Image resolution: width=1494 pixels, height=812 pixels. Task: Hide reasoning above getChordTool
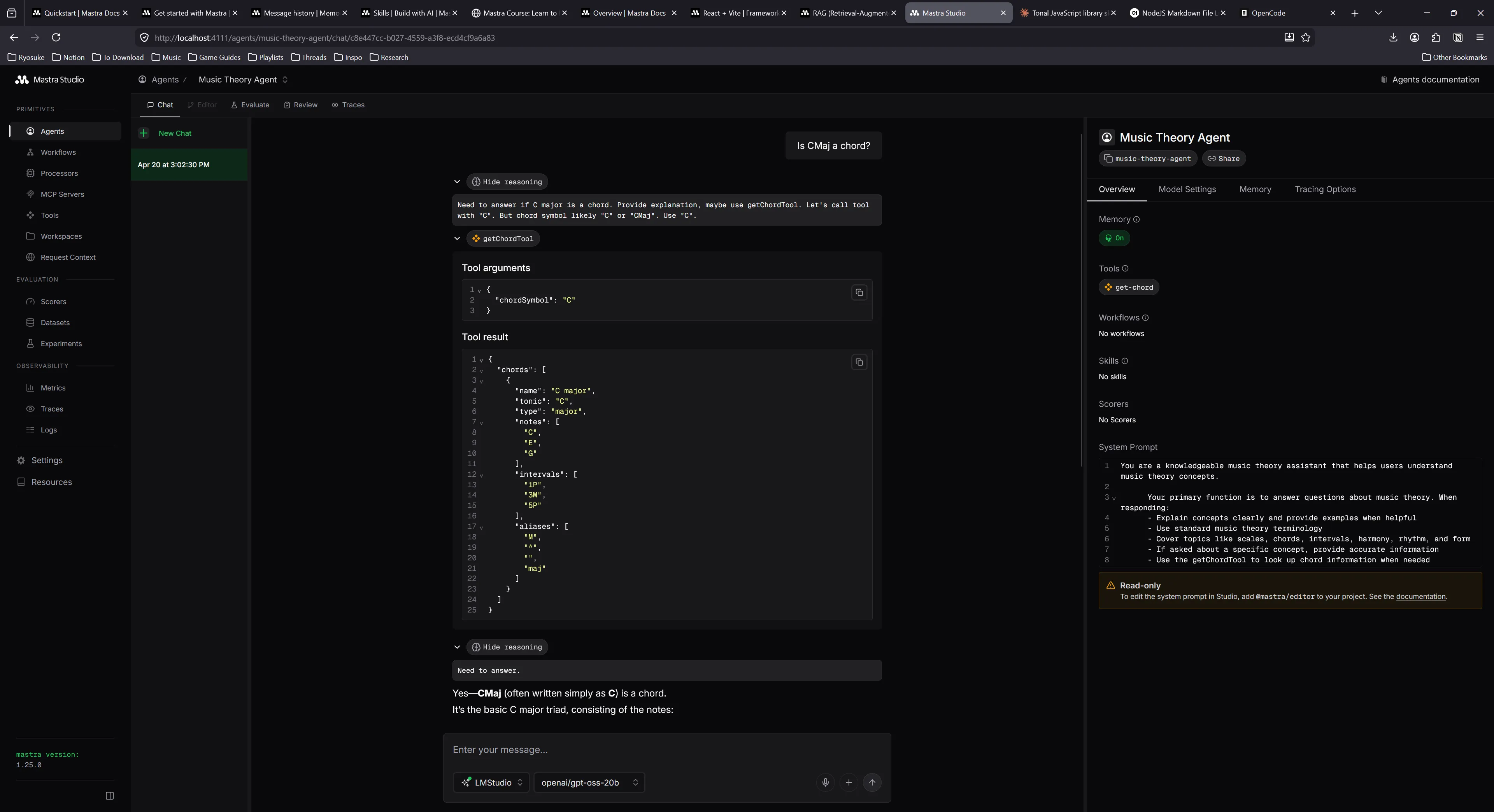[x=506, y=181]
